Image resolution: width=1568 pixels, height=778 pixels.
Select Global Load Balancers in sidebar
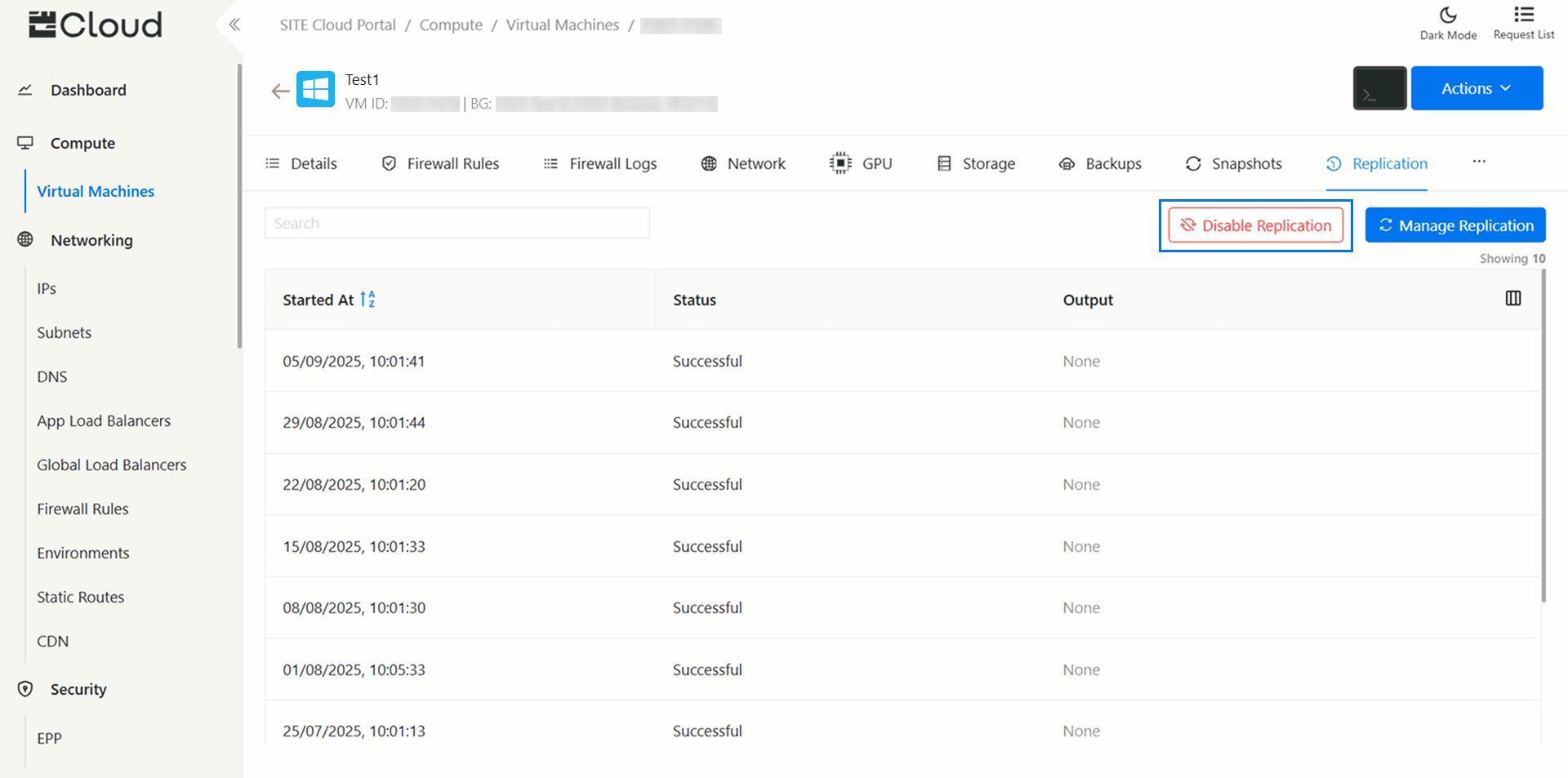(x=112, y=465)
